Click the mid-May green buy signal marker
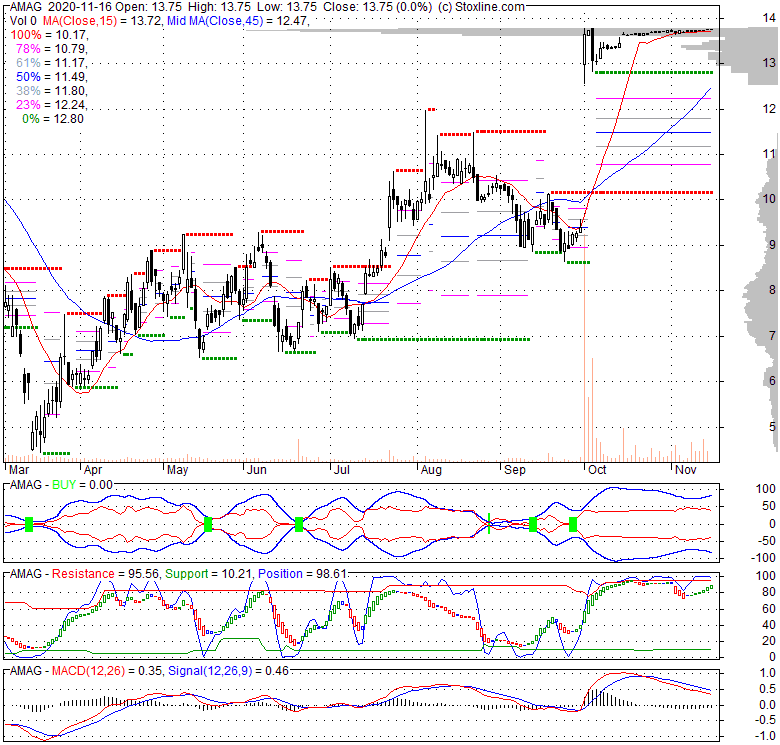This screenshot has width=780, height=745. 208,524
